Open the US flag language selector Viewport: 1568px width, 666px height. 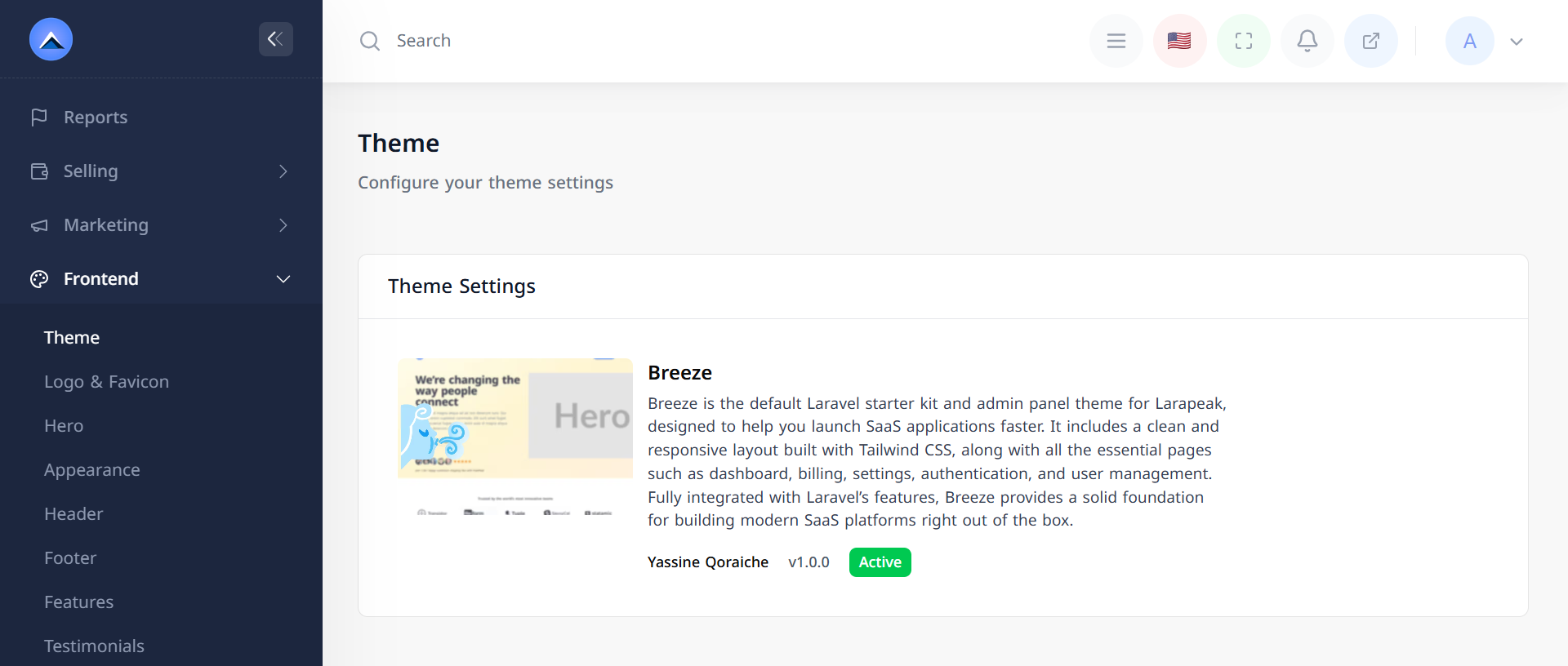[x=1179, y=41]
